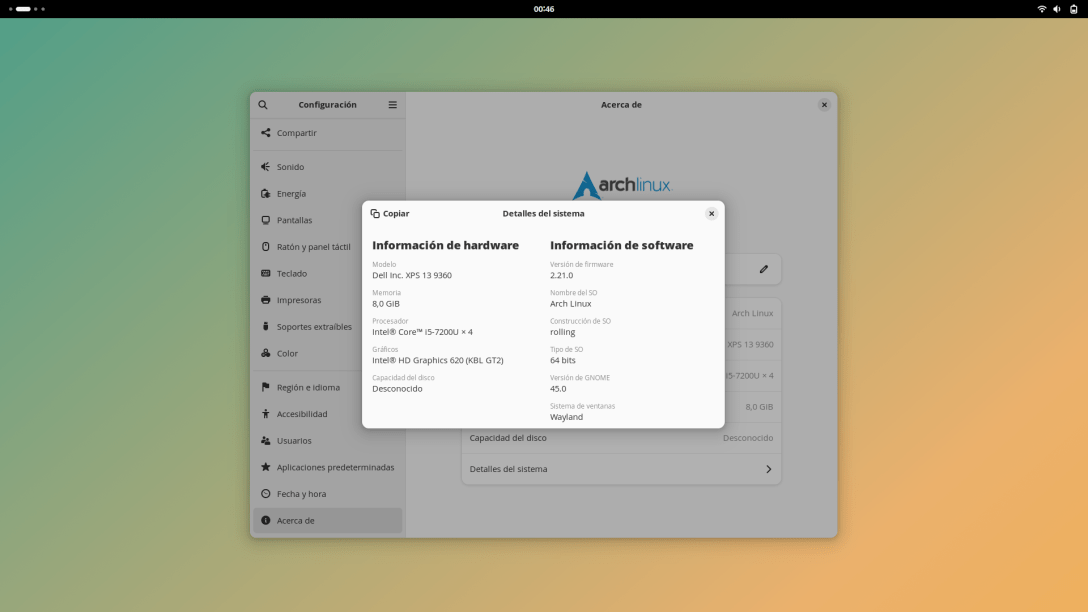Click the Capacidad del disco row in Acerca de

coord(621,438)
